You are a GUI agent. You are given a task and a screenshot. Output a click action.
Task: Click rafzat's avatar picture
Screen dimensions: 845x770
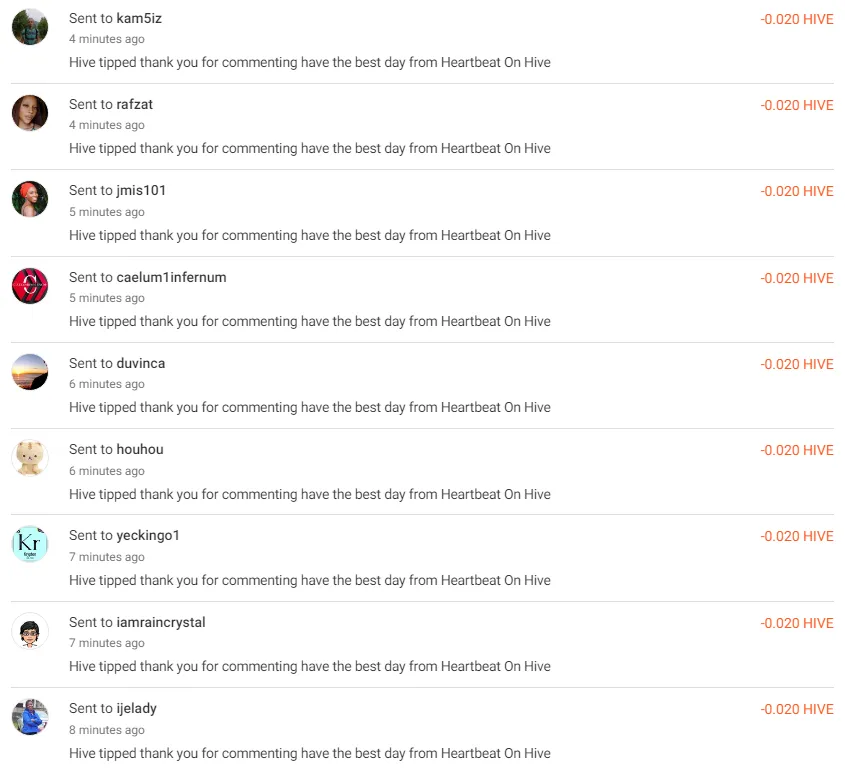click(x=30, y=113)
